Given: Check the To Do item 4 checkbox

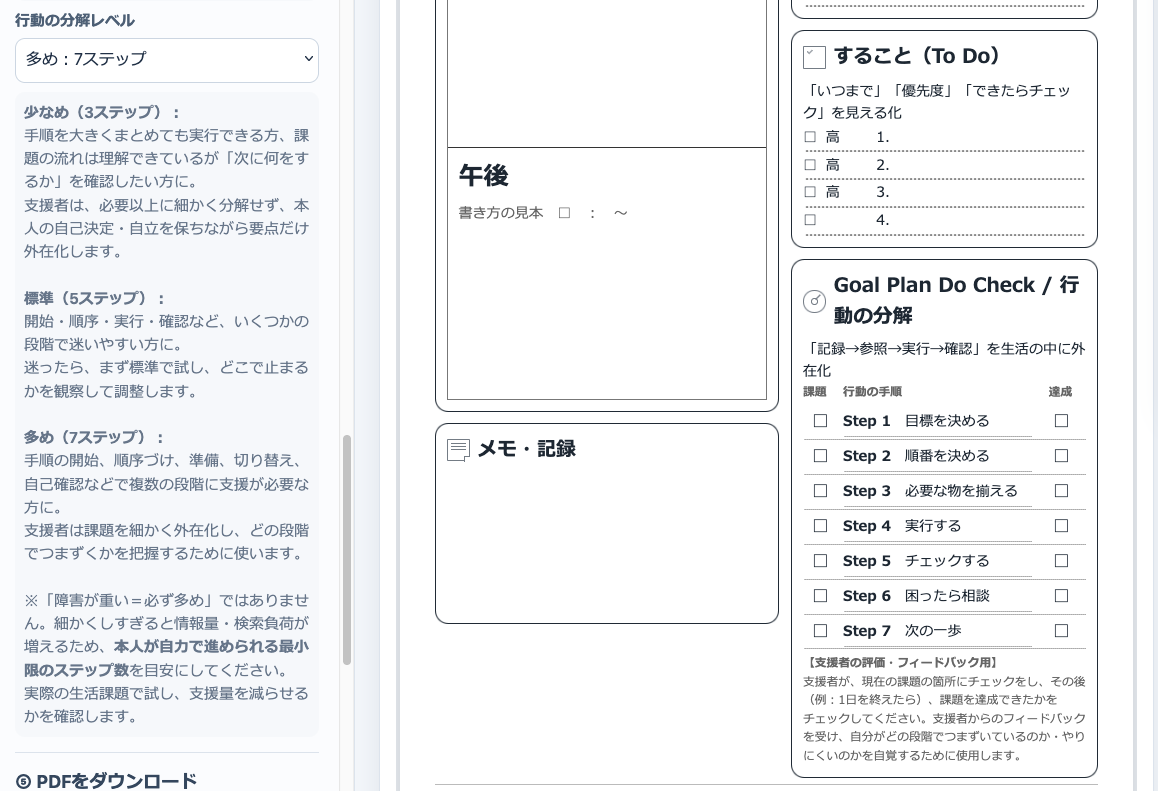Looking at the screenshot, I should point(810,220).
